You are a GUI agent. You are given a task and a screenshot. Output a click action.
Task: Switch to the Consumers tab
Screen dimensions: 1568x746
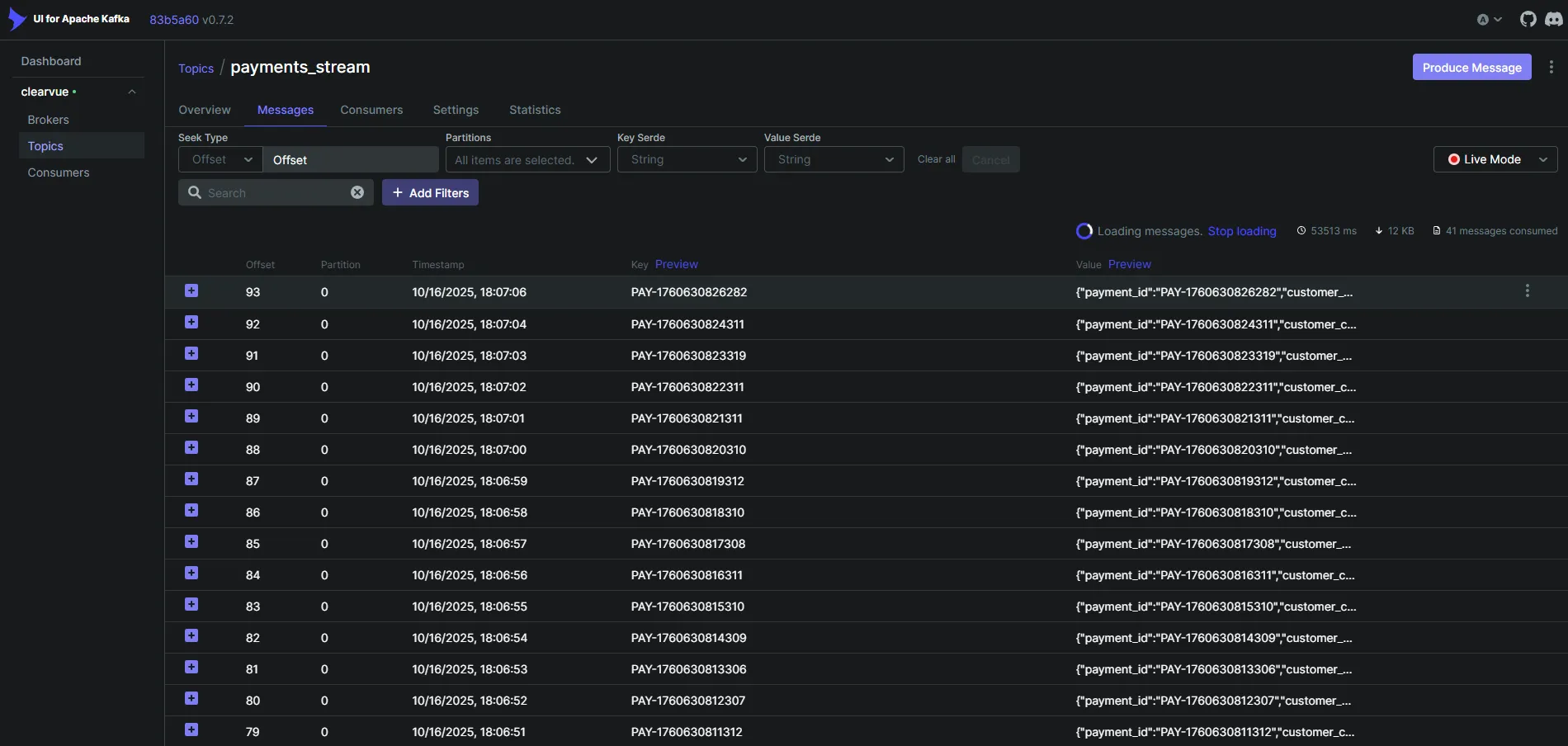coord(371,110)
